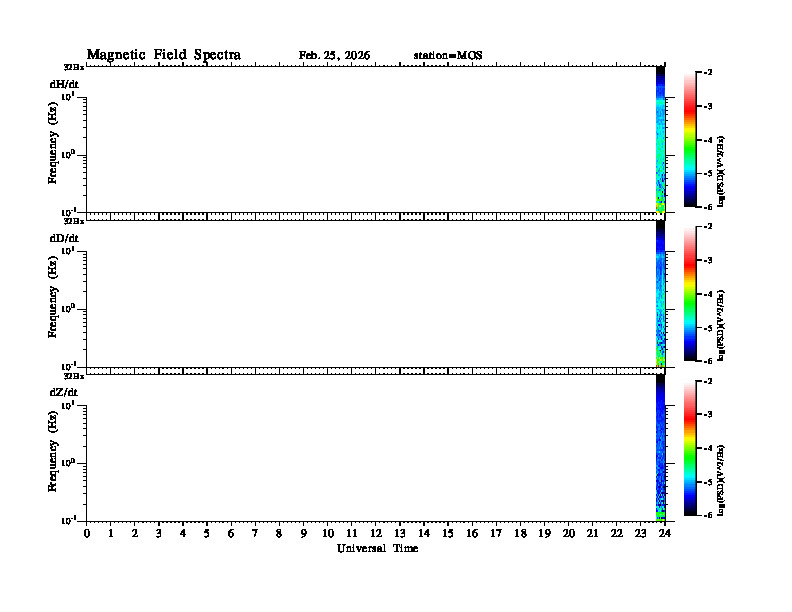The width and height of the screenshot is (792, 612).
Task: Click the hour "18" tick label
Action: [x=520, y=534]
